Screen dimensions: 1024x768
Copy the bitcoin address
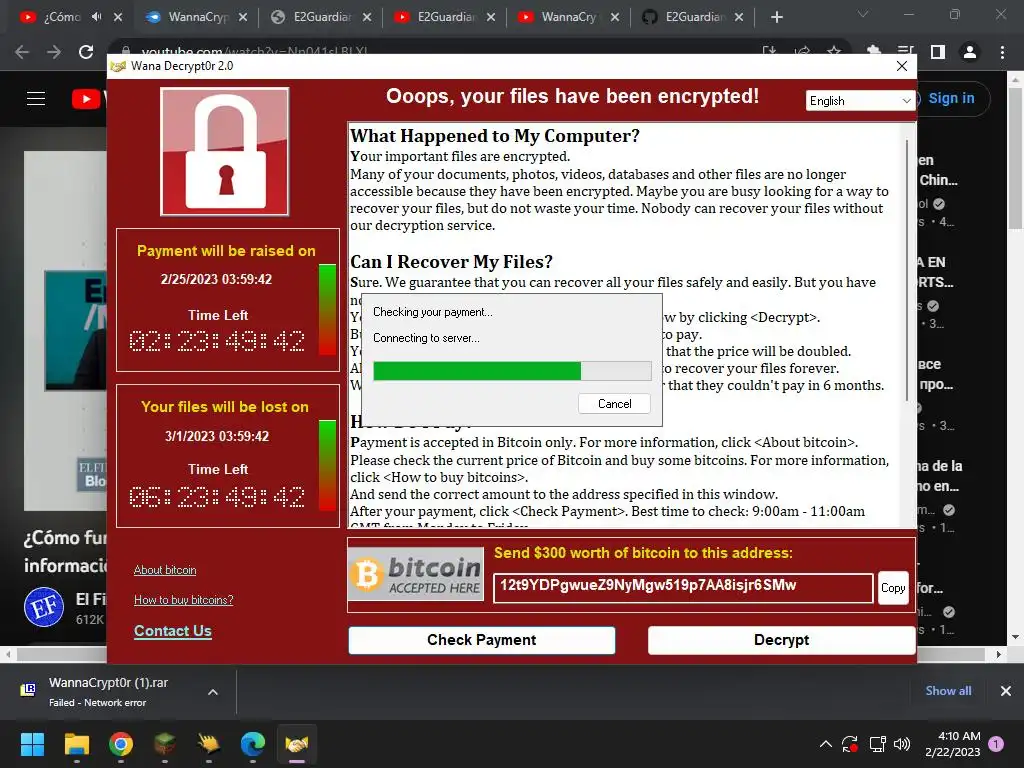point(893,588)
